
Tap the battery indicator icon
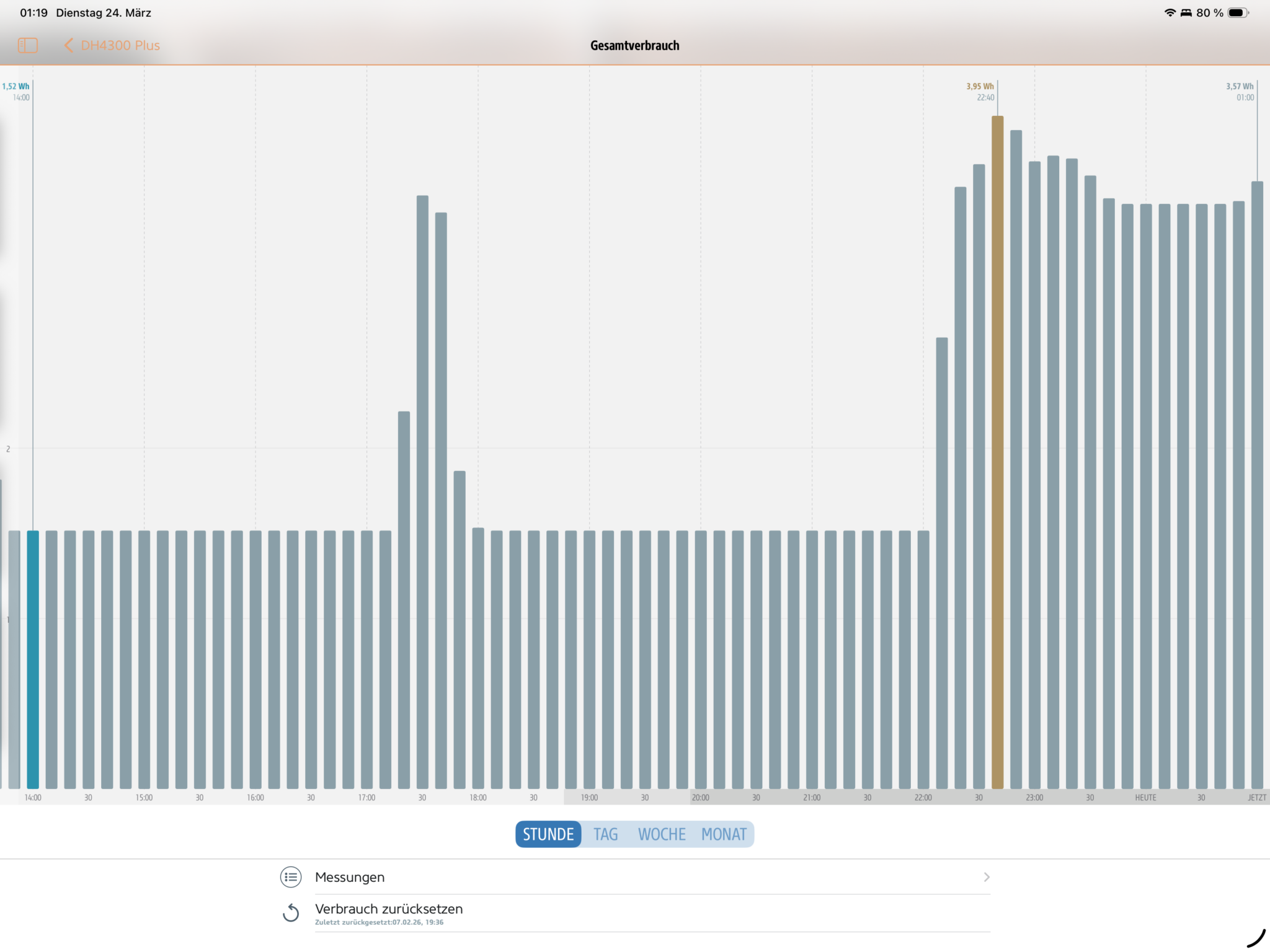(1237, 13)
